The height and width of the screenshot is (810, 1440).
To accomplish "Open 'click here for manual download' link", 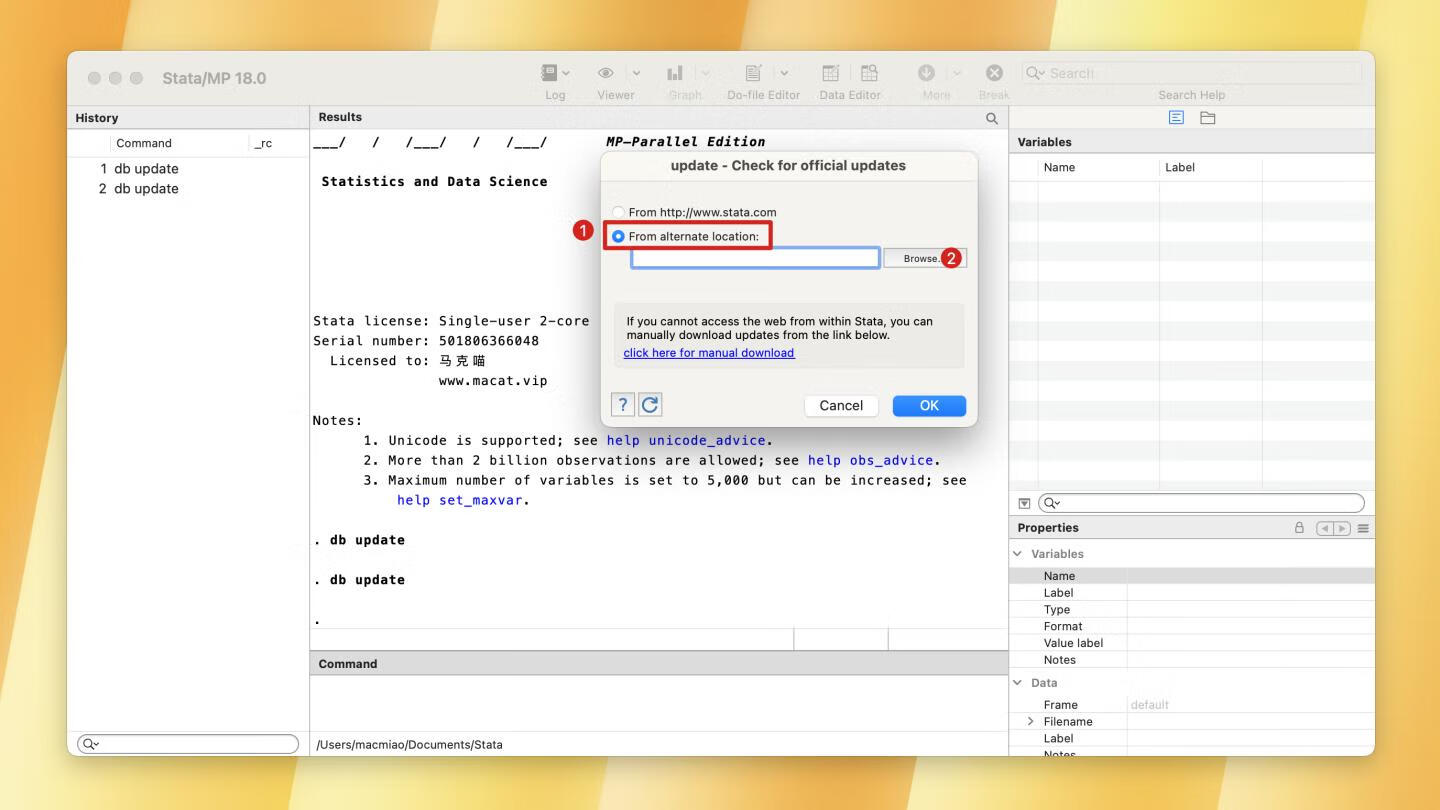I will [709, 353].
